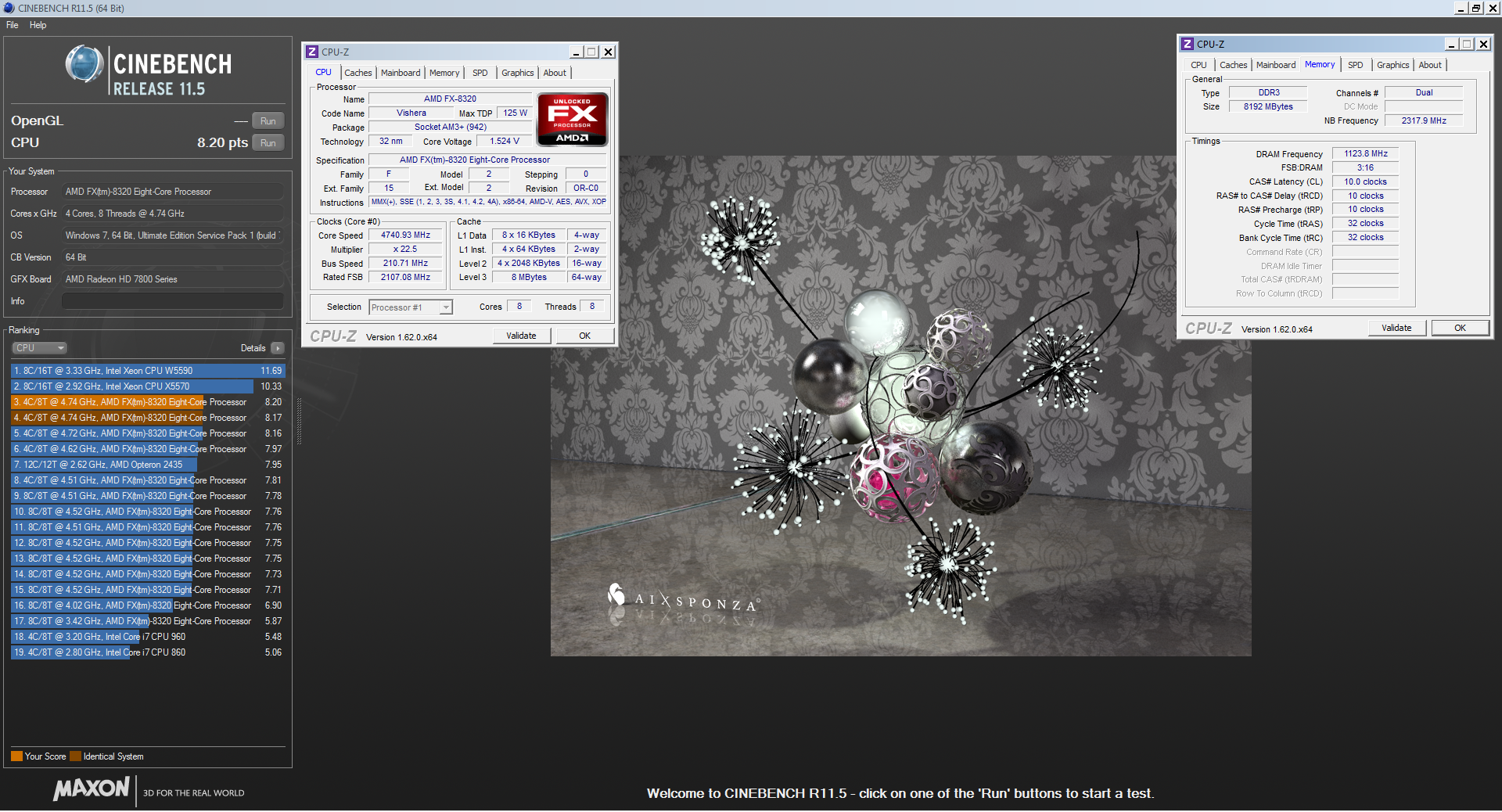This screenshot has height=812, width=1502.
Task: Open the CPU ranking type dropdown
Action: coord(39,348)
